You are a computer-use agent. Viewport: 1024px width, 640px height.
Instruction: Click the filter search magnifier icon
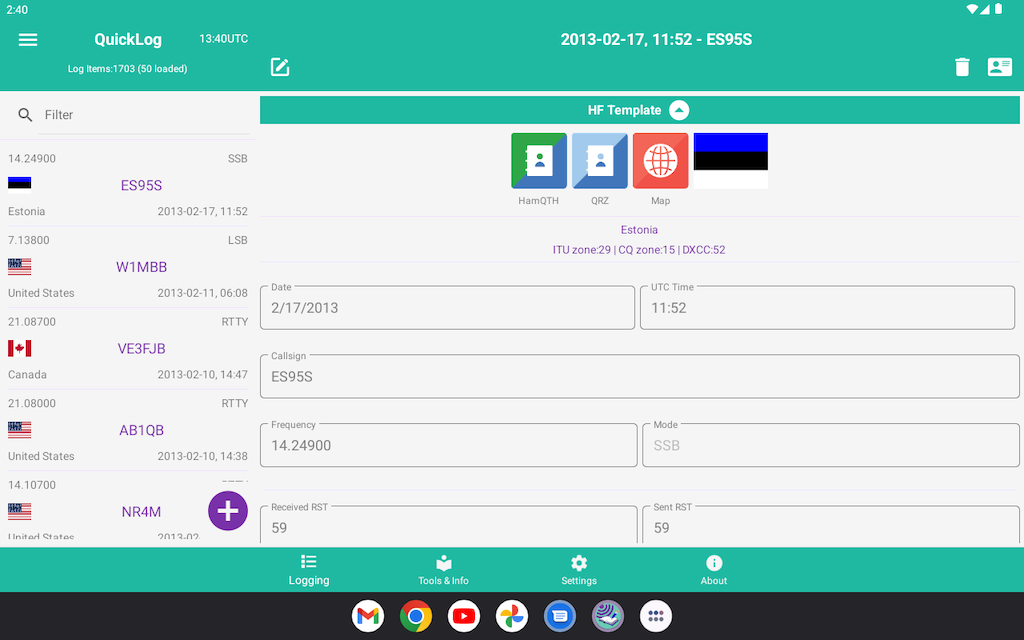pos(26,115)
